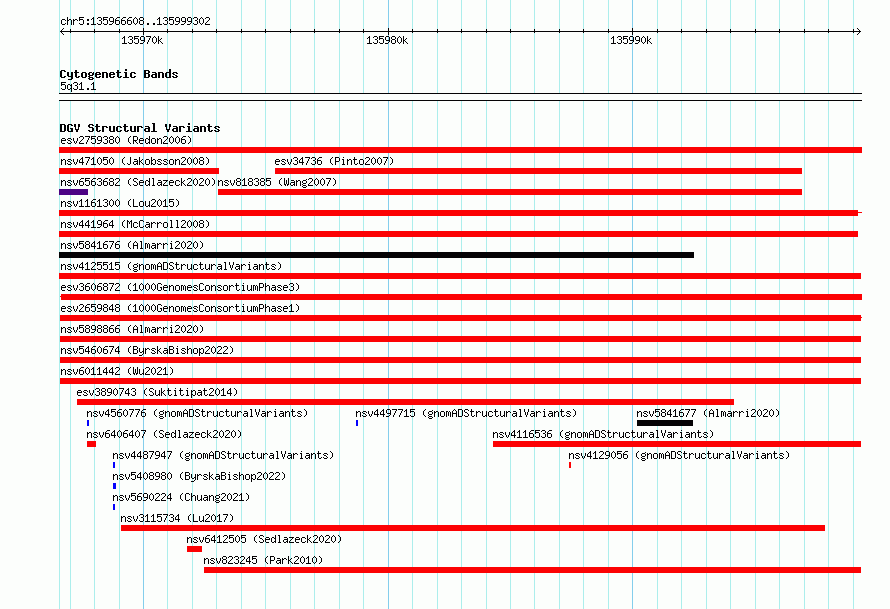Click the red nsv823245 variant bar
Viewport: 890px width, 609px height.
pos(532,570)
